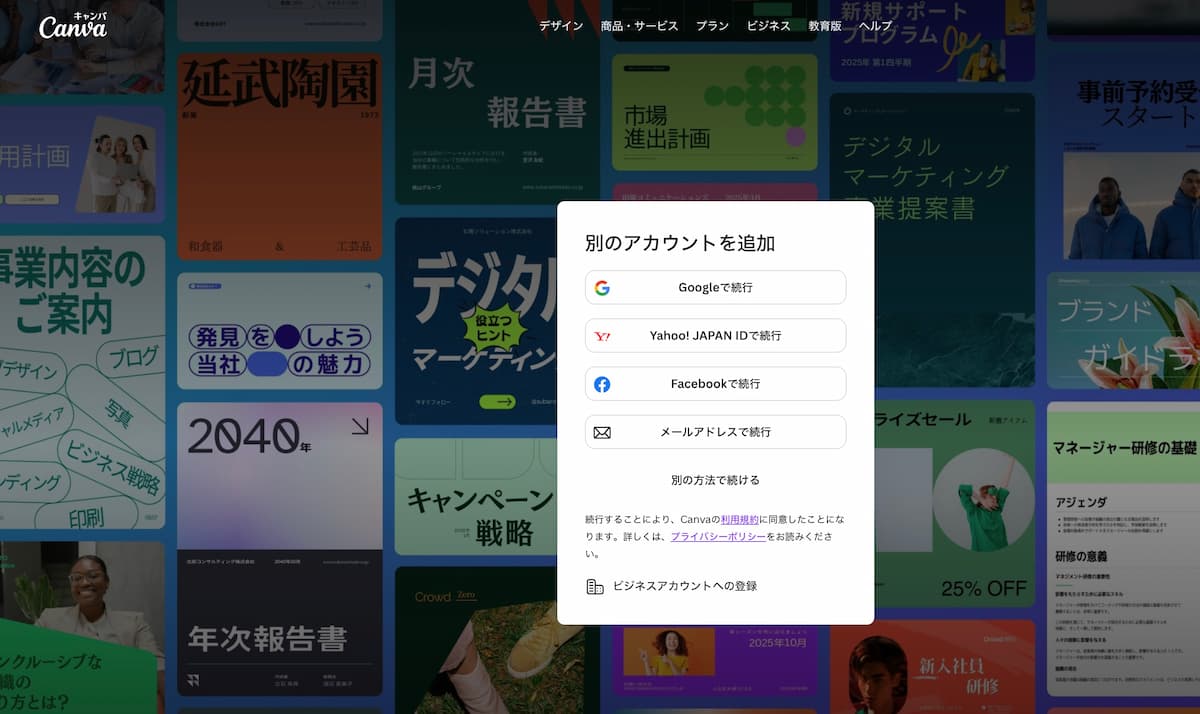The image size is (1200, 714).
Task: Open the 年次報告書 dark template
Action: [x=280, y=622]
